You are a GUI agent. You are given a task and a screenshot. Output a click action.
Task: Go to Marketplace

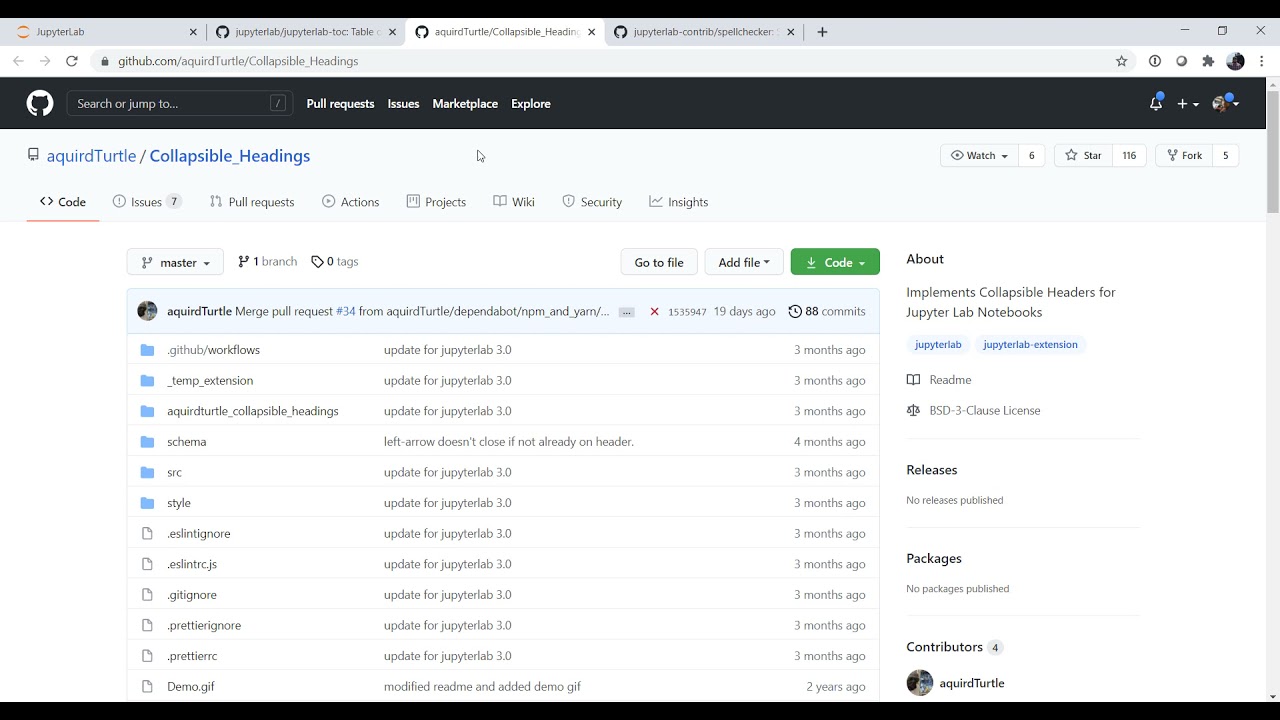[x=465, y=103]
